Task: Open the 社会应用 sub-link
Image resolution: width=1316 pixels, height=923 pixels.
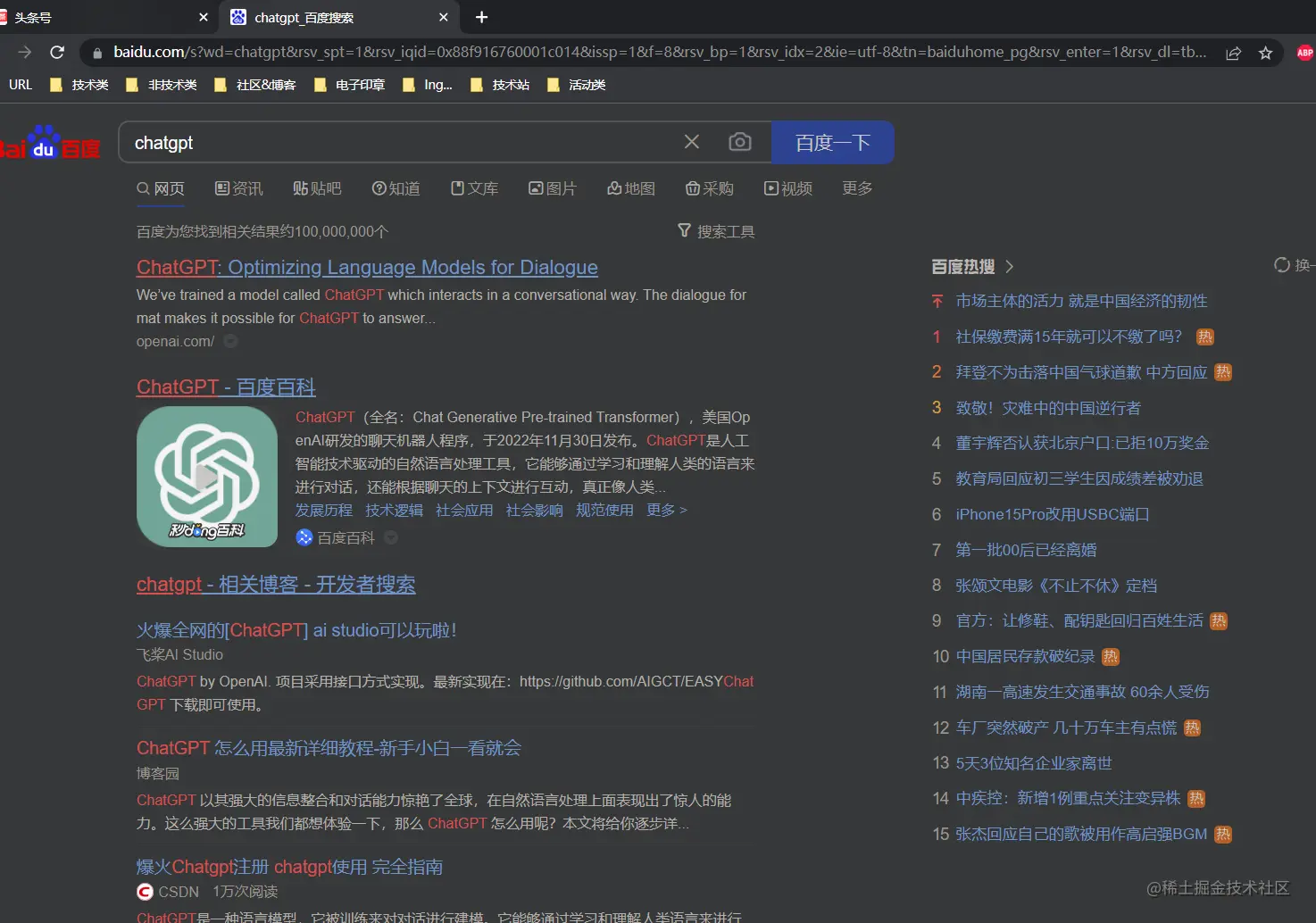Action: click(x=464, y=510)
